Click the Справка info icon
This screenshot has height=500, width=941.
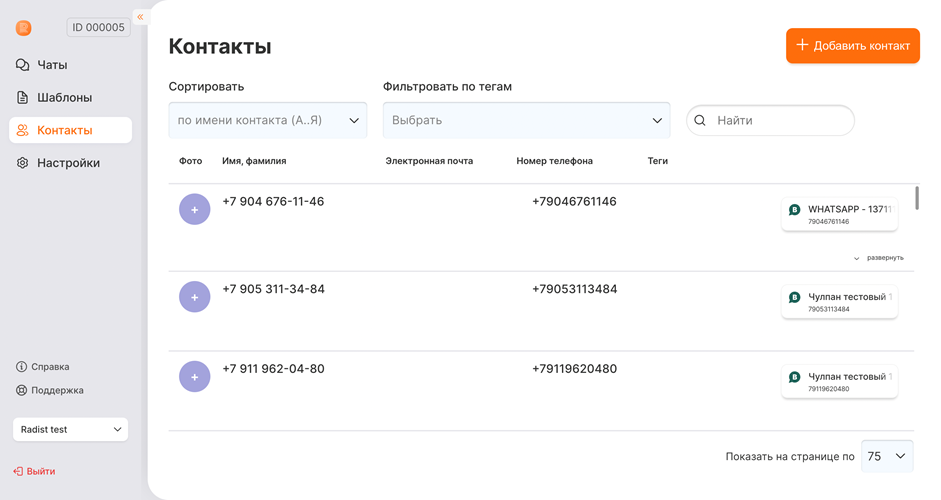point(21,366)
